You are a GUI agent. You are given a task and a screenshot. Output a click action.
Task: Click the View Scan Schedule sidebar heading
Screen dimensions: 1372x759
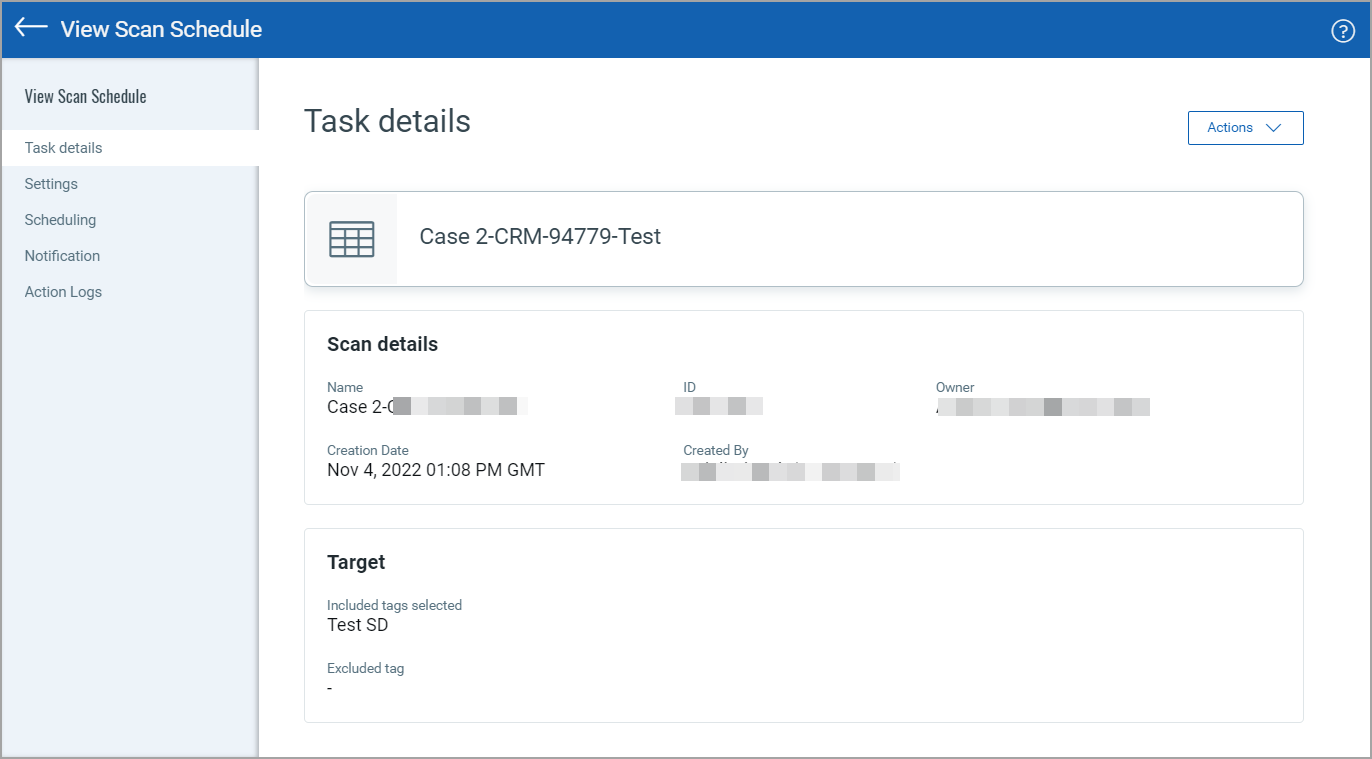(85, 97)
